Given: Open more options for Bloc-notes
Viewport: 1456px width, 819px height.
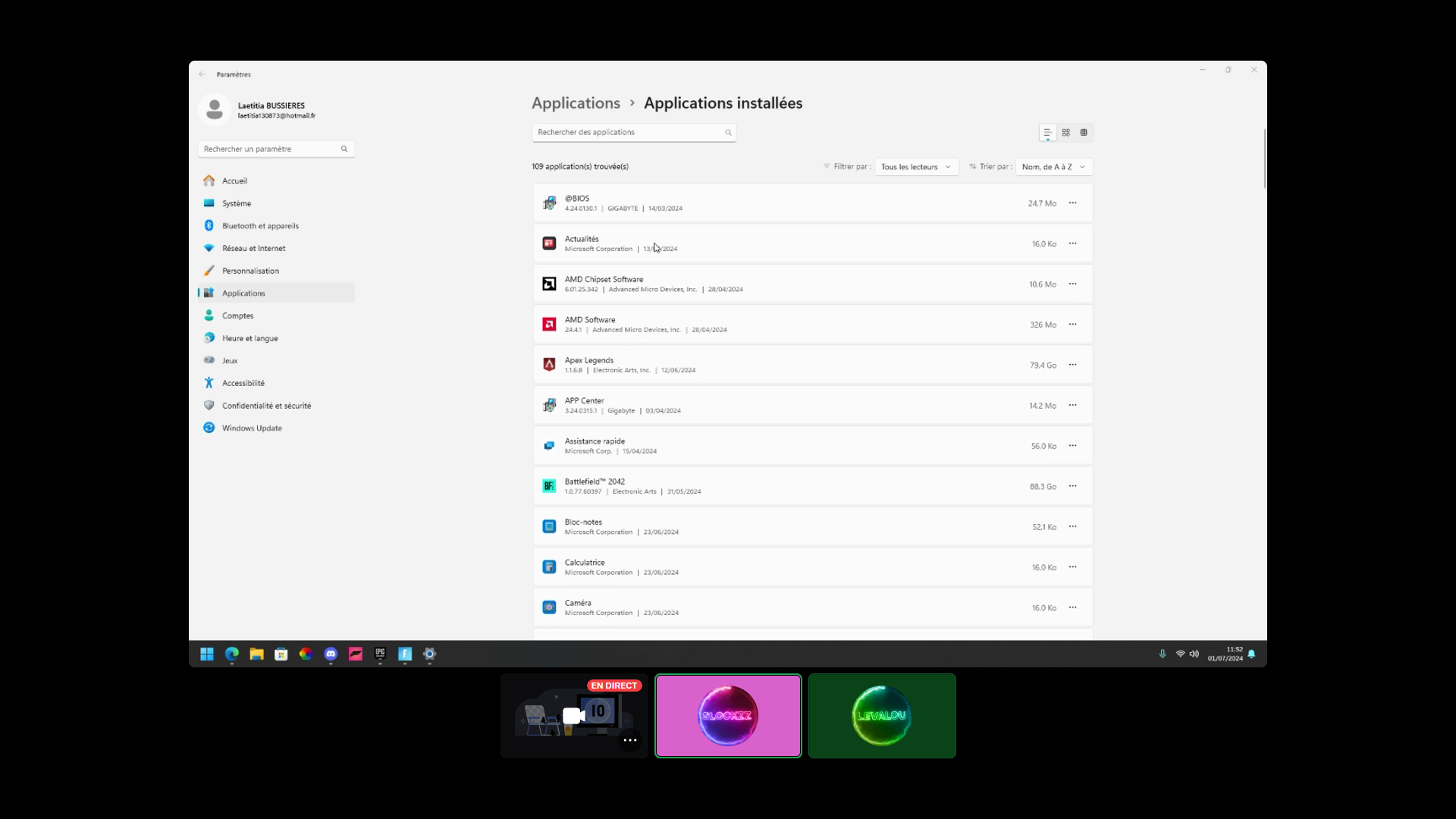Looking at the screenshot, I should pyautogui.click(x=1072, y=527).
